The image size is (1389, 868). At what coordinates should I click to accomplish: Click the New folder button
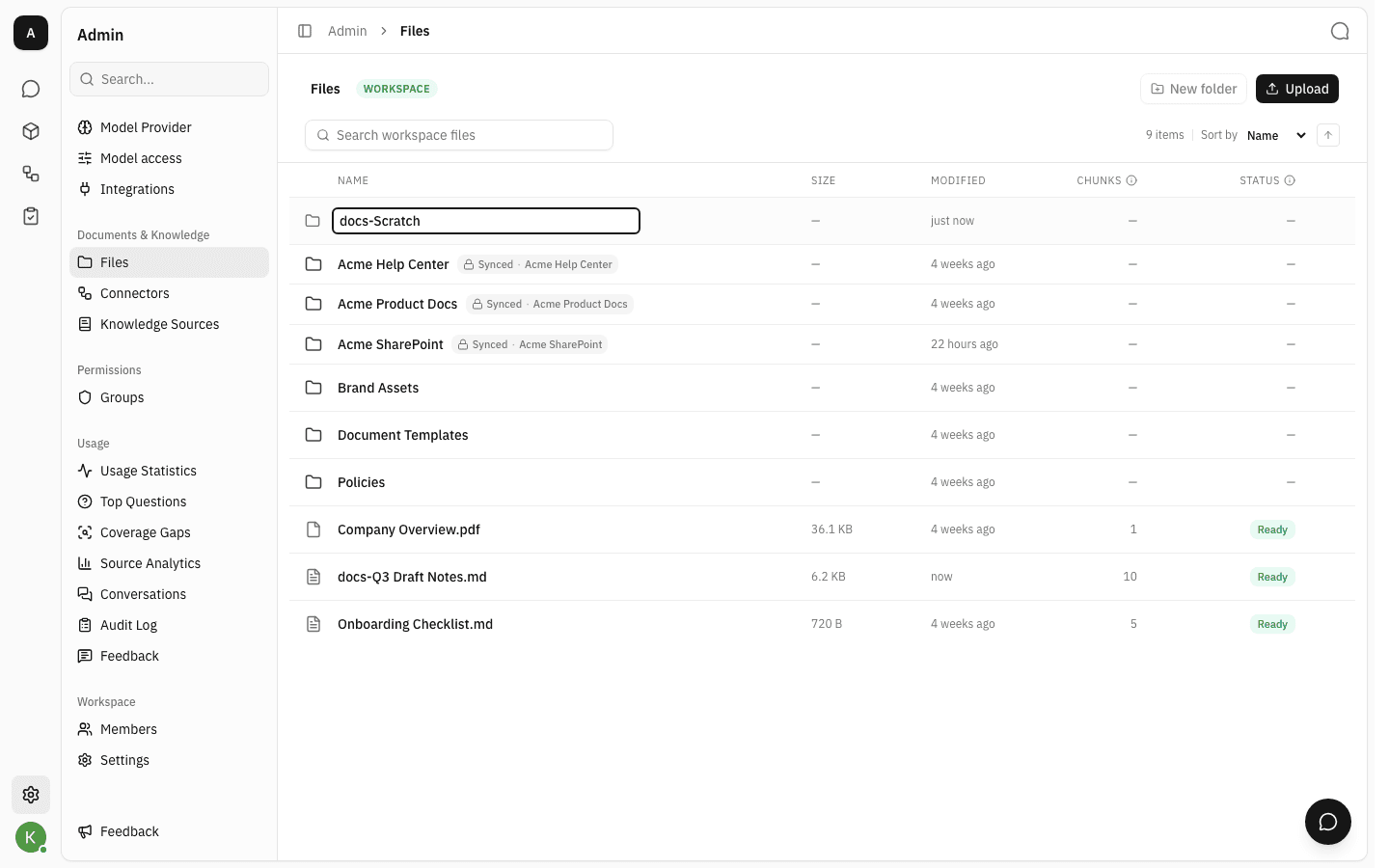click(1193, 89)
